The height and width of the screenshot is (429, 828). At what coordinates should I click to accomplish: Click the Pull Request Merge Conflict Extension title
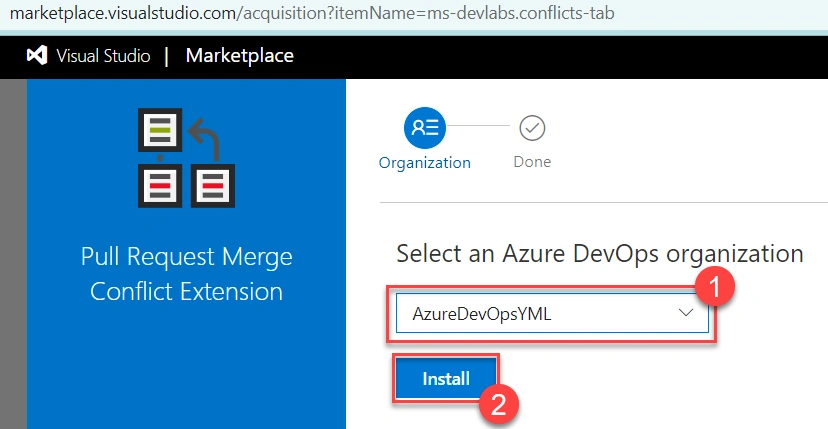point(186,274)
